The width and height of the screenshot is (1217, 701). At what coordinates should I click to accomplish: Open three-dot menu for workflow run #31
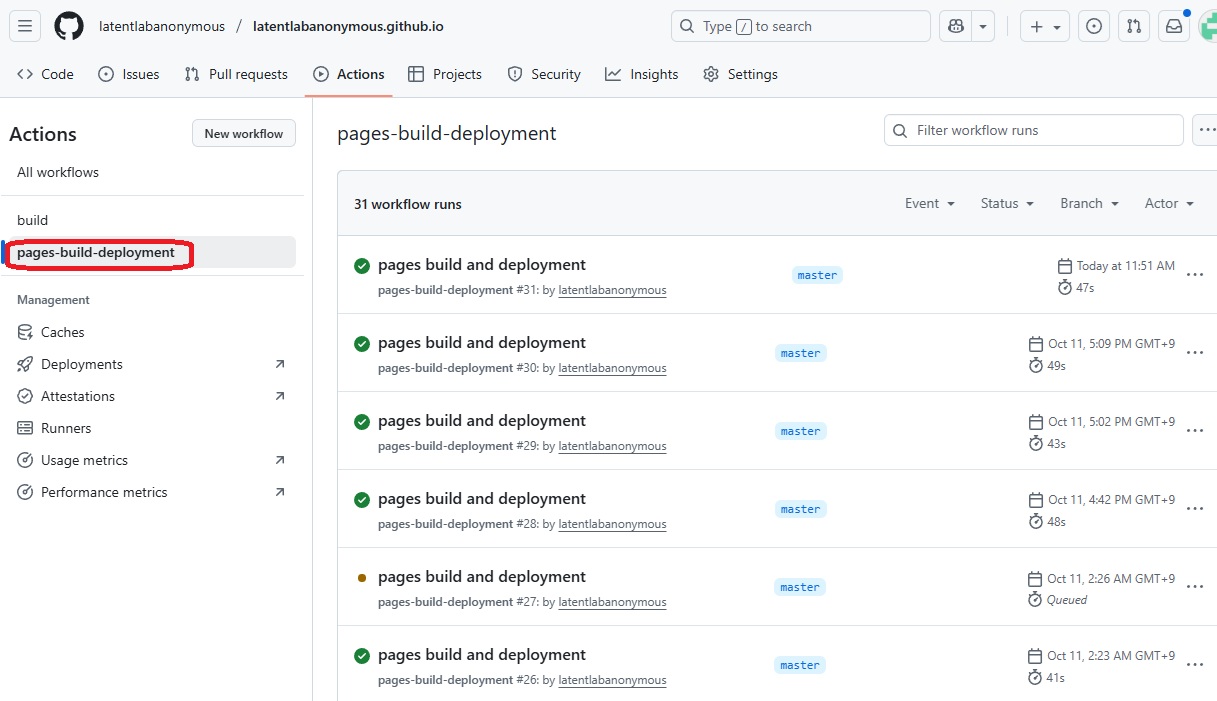pos(1194,274)
